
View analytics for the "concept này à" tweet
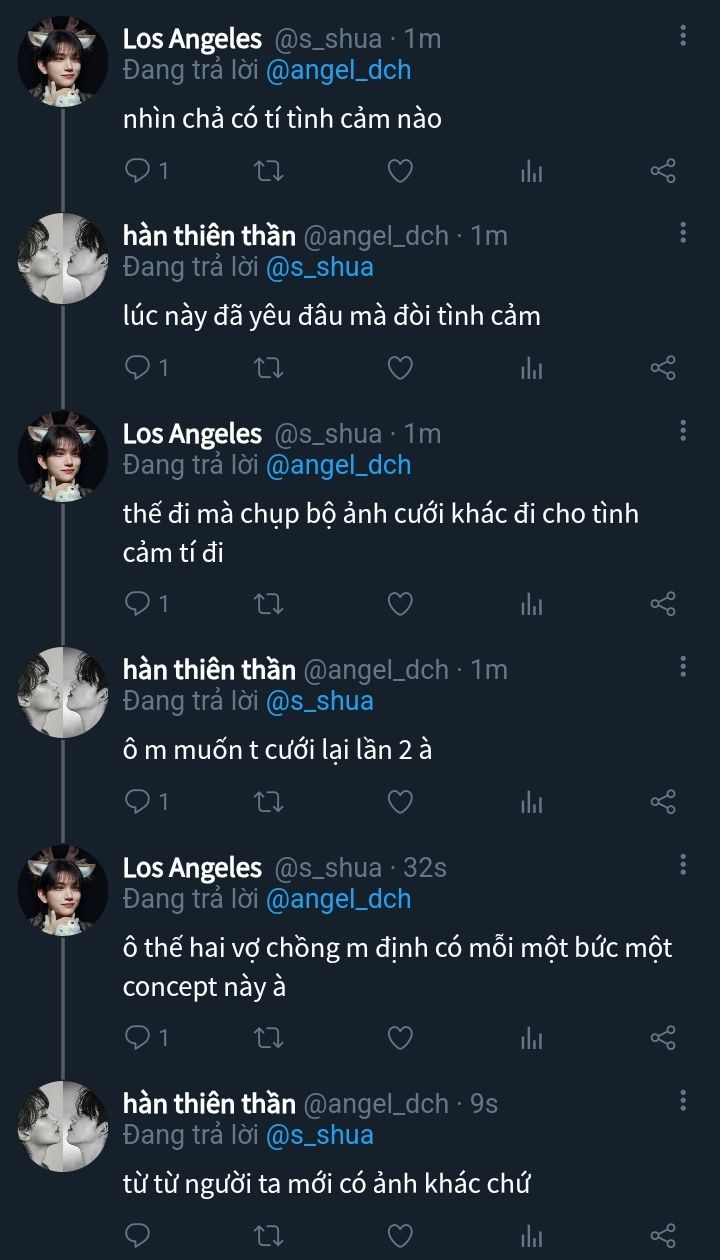[x=531, y=1039]
